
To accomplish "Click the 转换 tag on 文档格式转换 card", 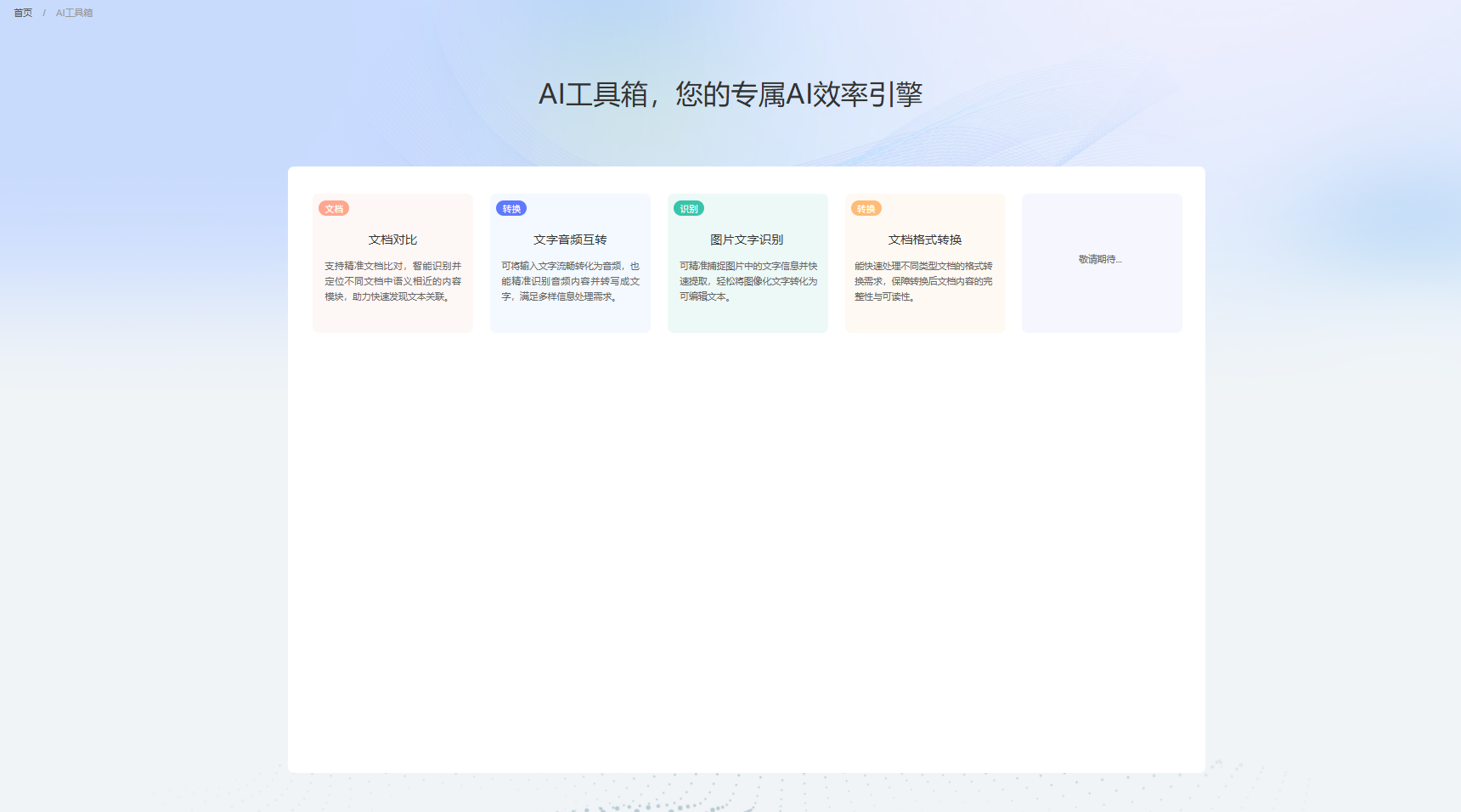I will coord(866,208).
